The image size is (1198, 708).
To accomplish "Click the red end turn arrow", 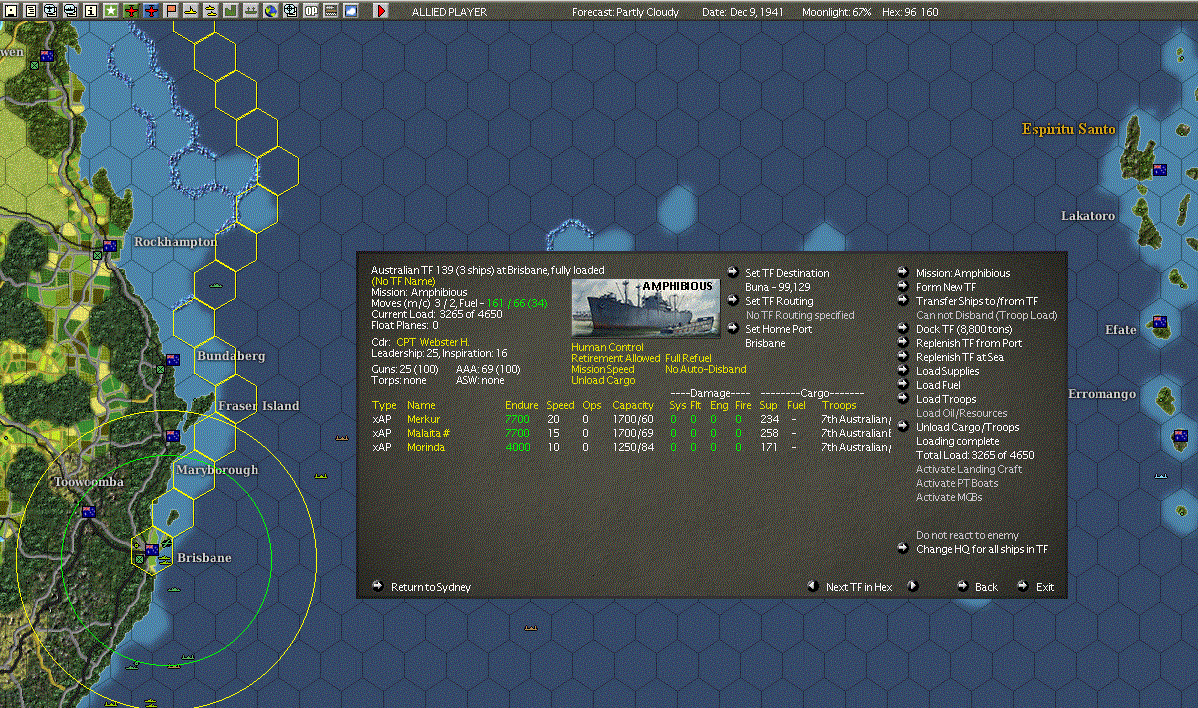I will [380, 11].
